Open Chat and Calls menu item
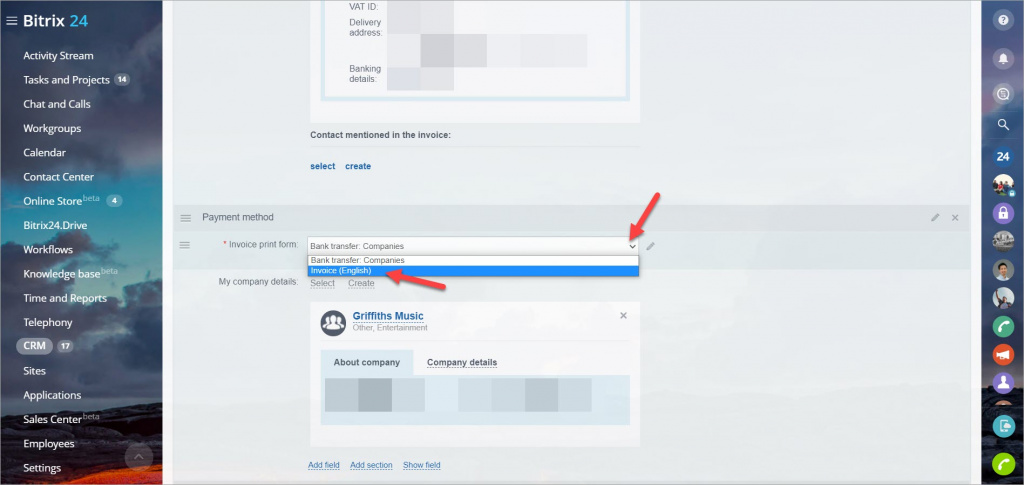 click(x=57, y=104)
